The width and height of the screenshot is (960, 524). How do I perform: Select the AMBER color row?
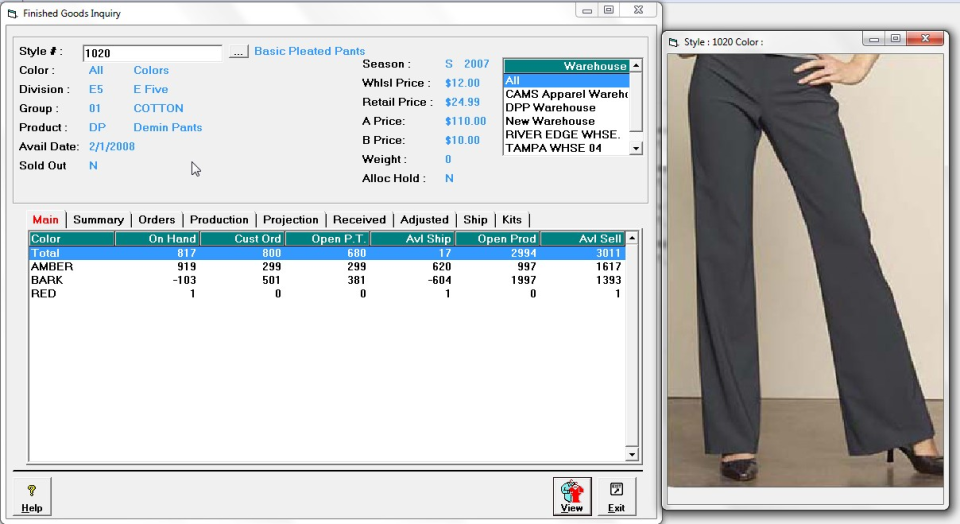click(x=52, y=267)
